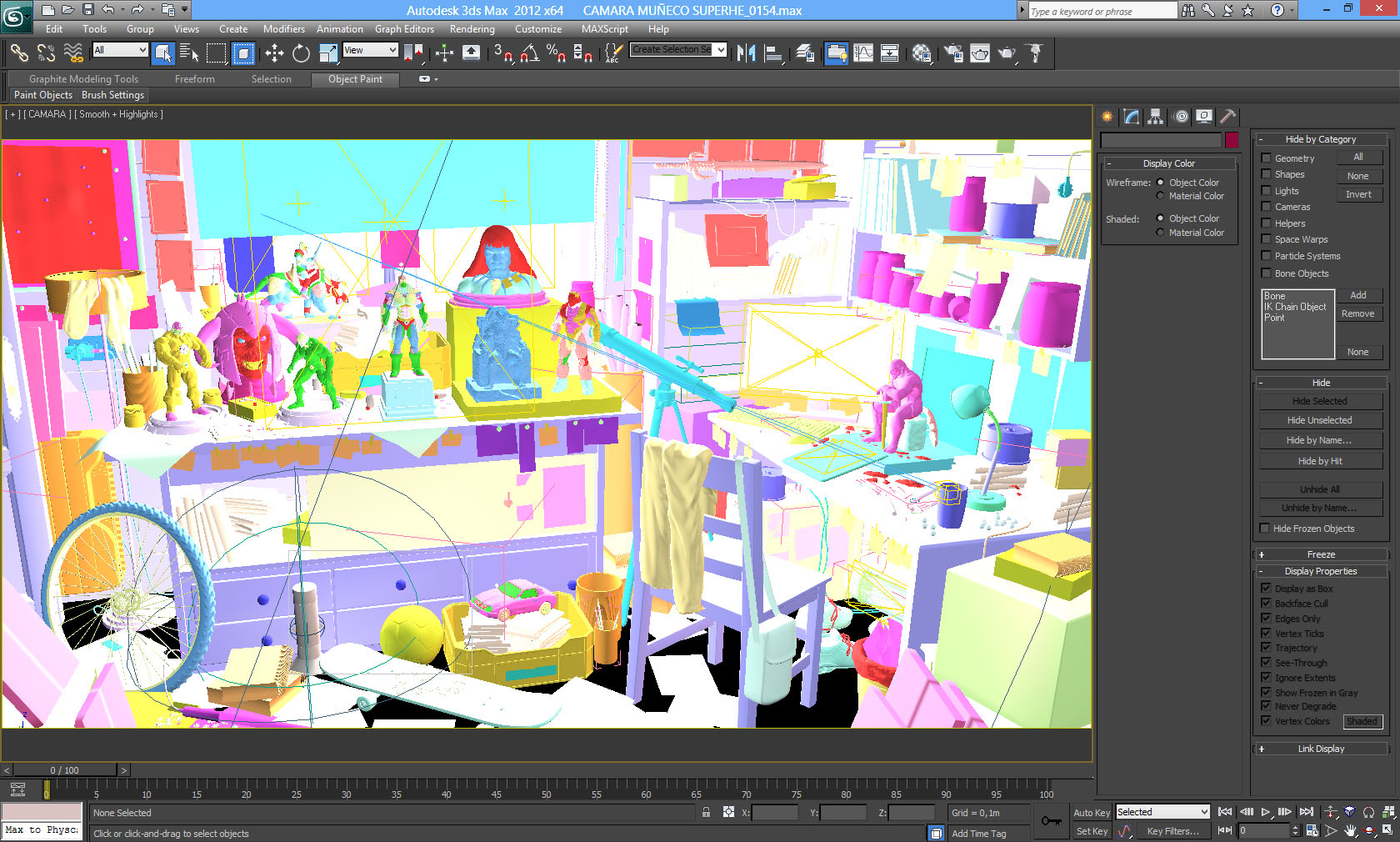Select Wireframe Material Color radio button

point(1160,196)
